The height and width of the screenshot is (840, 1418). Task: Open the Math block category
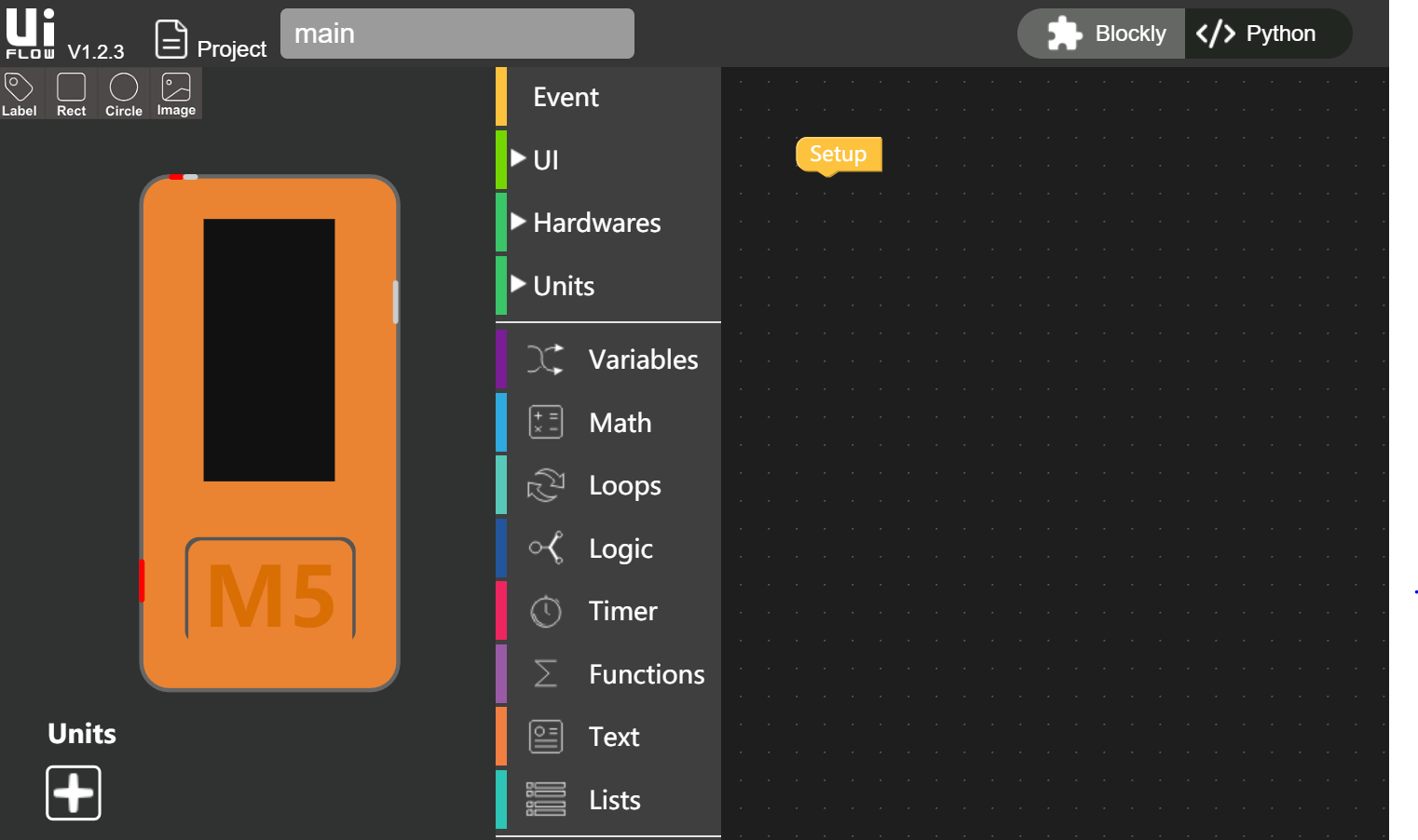click(608, 423)
